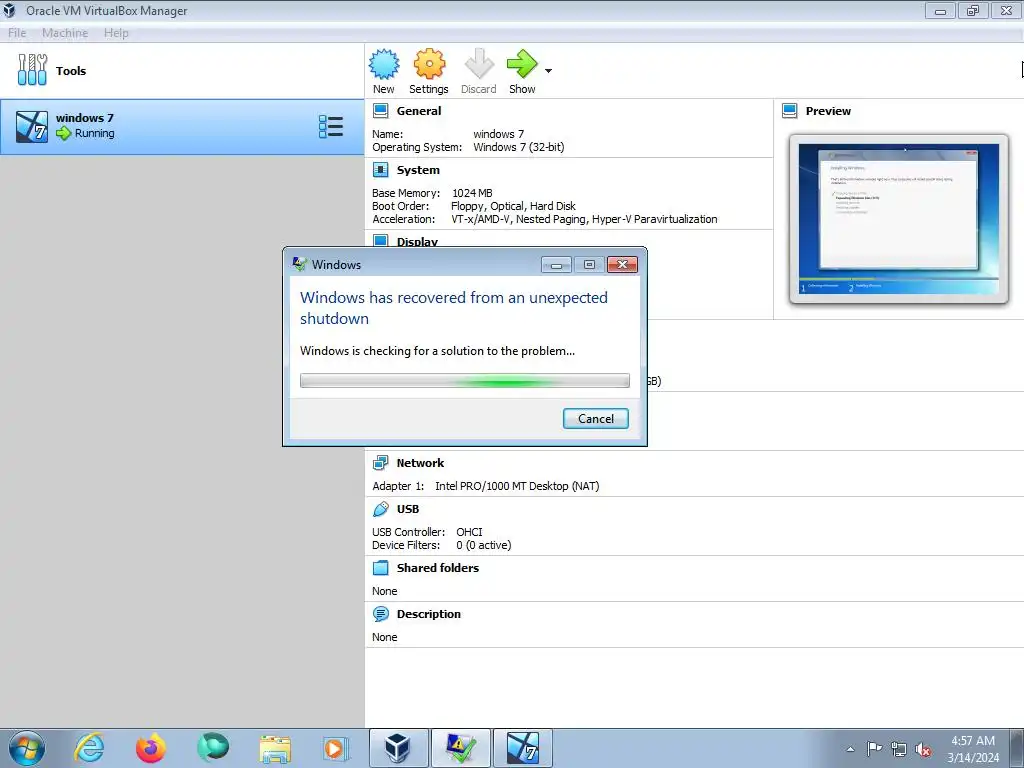Switch to the Windows problem report taskbar button
Screen dimensions: 1024x768
pyautogui.click(x=460, y=748)
